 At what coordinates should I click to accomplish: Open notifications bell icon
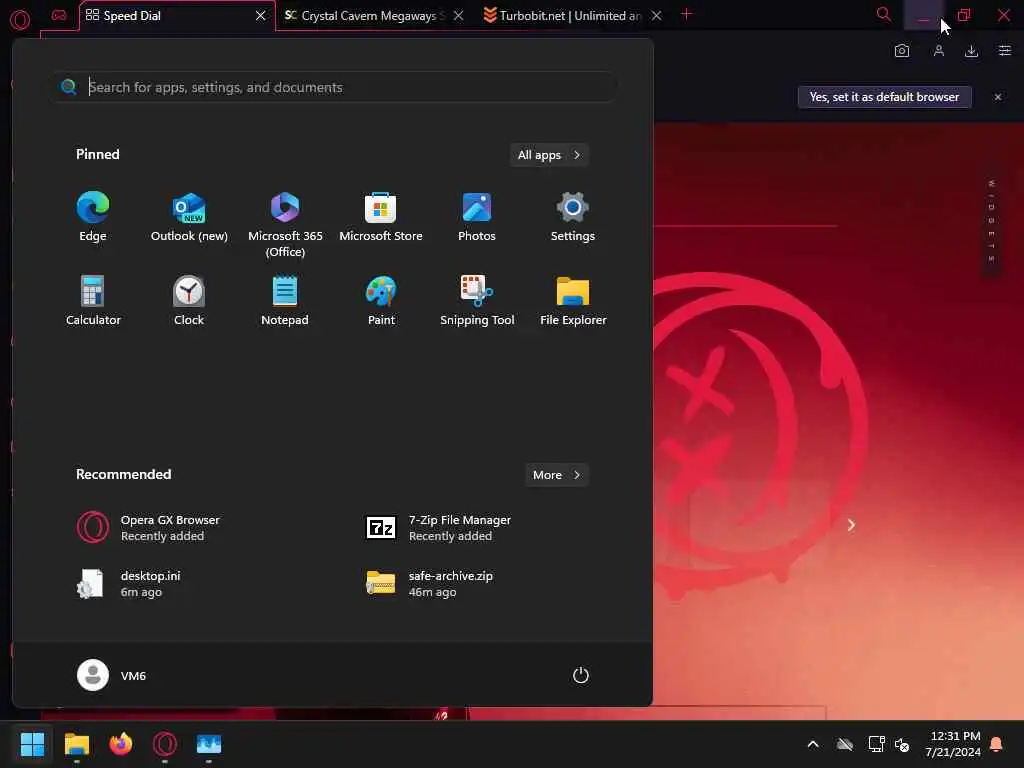click(997, 744)
